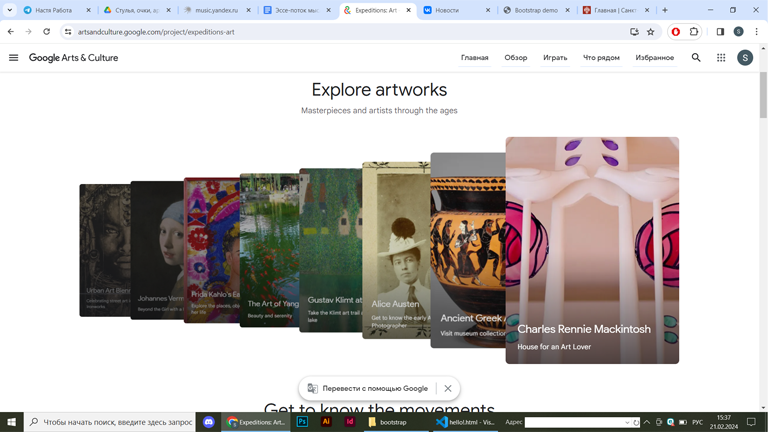The height and width of the screenshot is (432, 768).
Task: Click the install app icon in address bar
Action: tap(634, 32)
